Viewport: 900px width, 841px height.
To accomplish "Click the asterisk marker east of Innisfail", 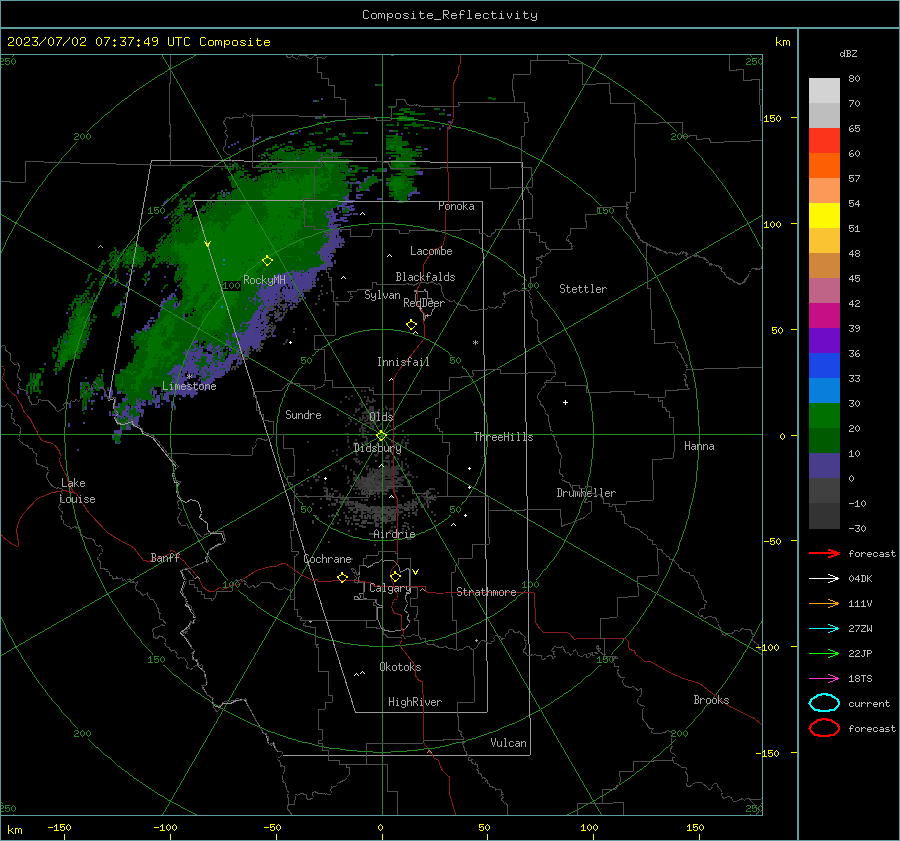I will [475, 343].
